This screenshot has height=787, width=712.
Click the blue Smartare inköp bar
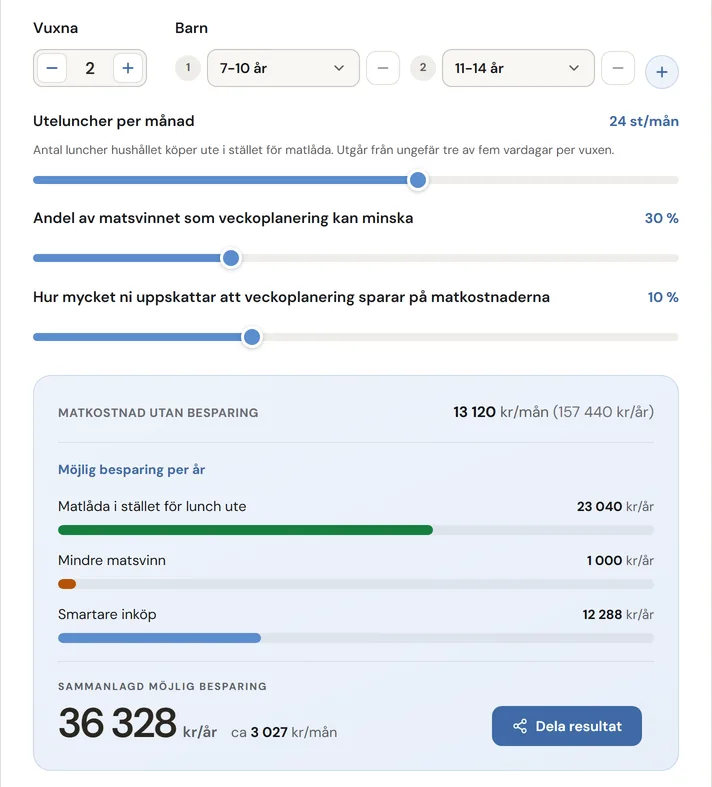160,638
